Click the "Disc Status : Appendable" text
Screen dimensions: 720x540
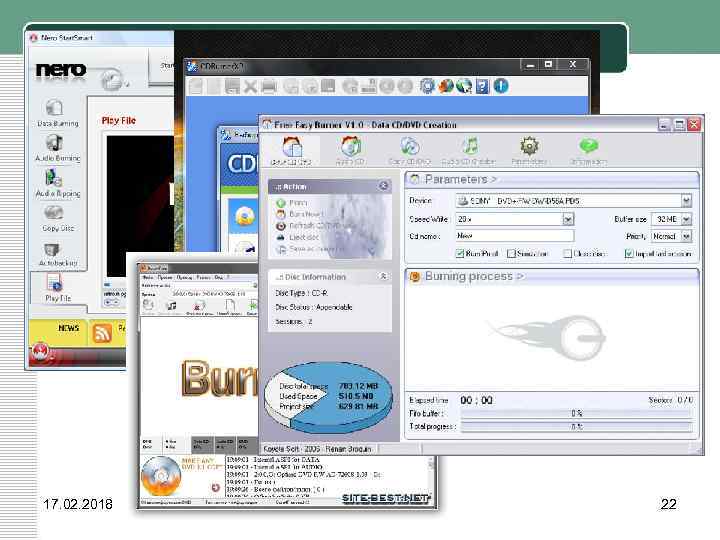314,307
